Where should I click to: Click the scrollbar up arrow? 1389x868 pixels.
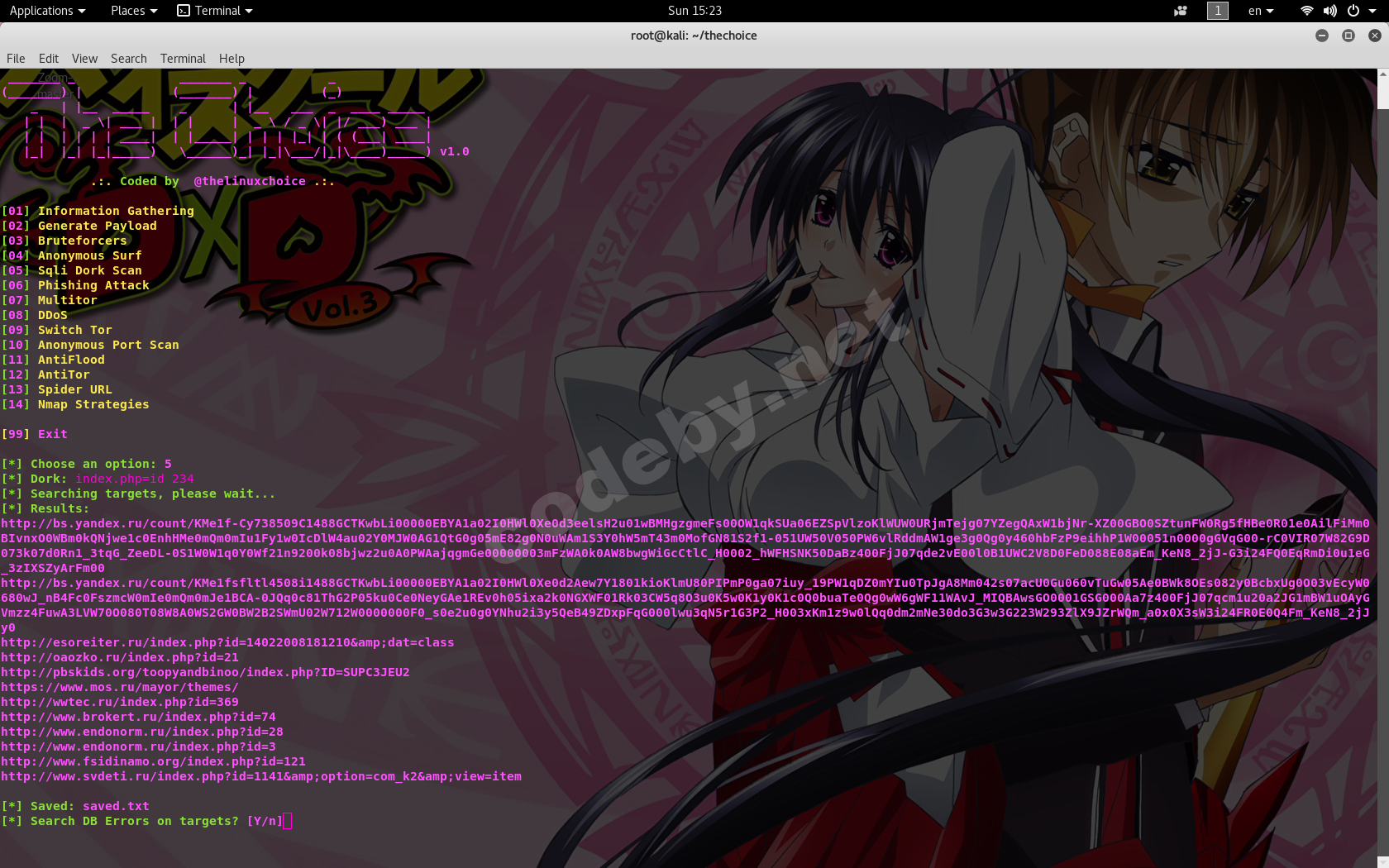(x=1383, y=74)
